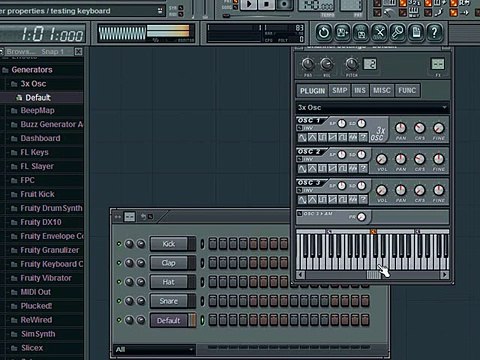Screen dimensions: 480x360
Task: Expand the FPC folder
Action: click(x=23, y=180)
